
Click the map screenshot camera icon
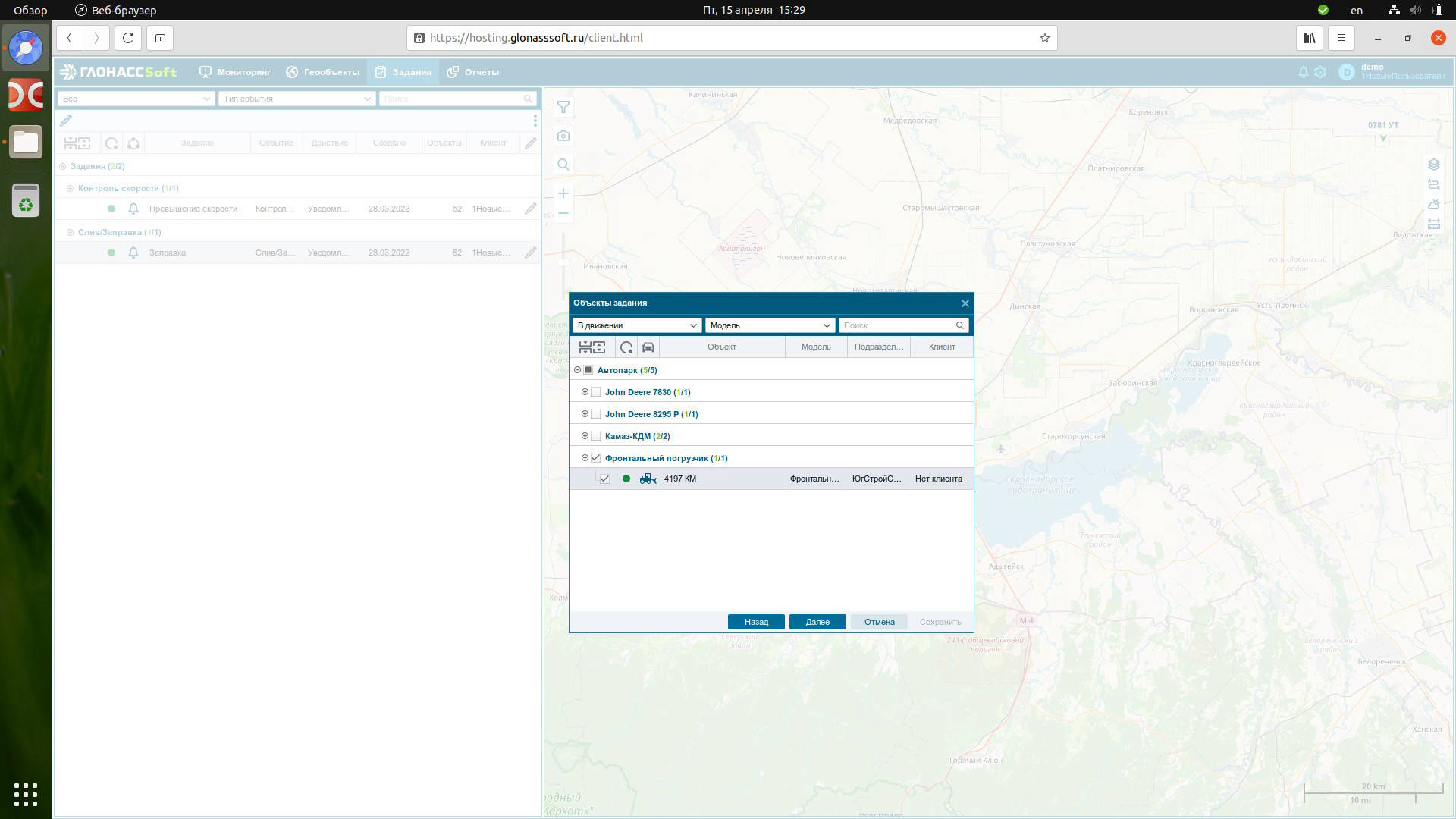[x=563, y=136]
